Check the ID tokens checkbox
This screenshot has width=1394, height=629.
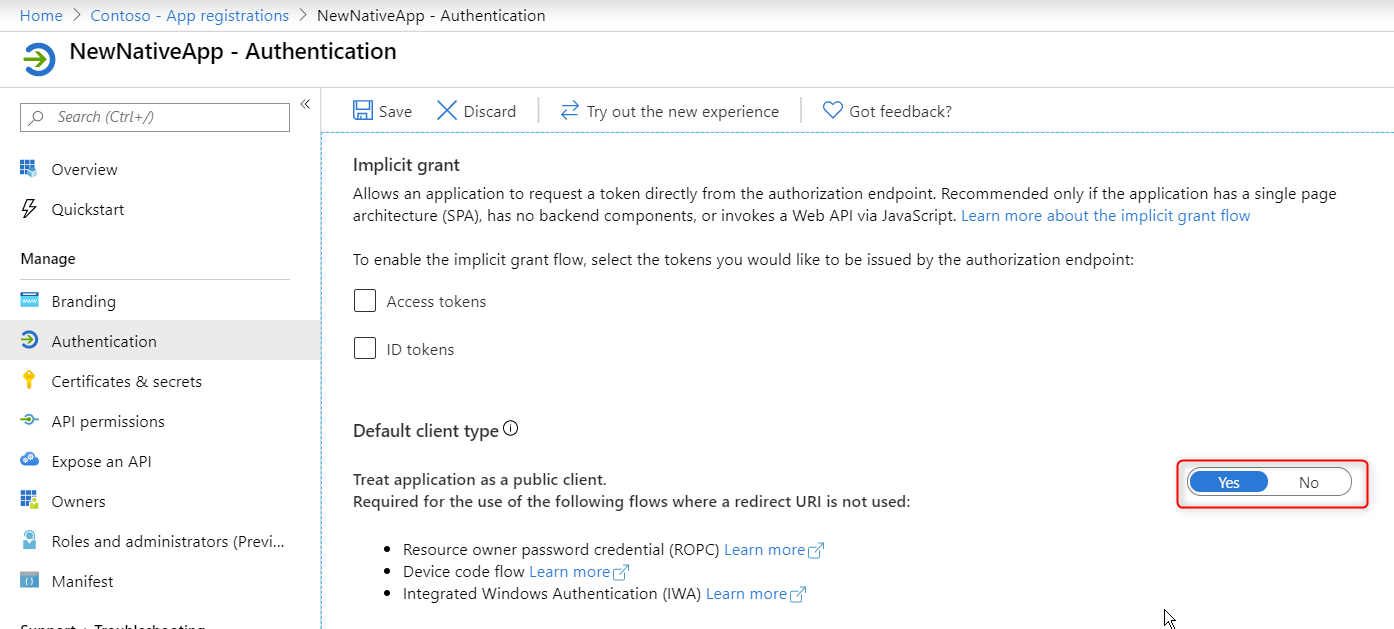[x=365, y=349]
